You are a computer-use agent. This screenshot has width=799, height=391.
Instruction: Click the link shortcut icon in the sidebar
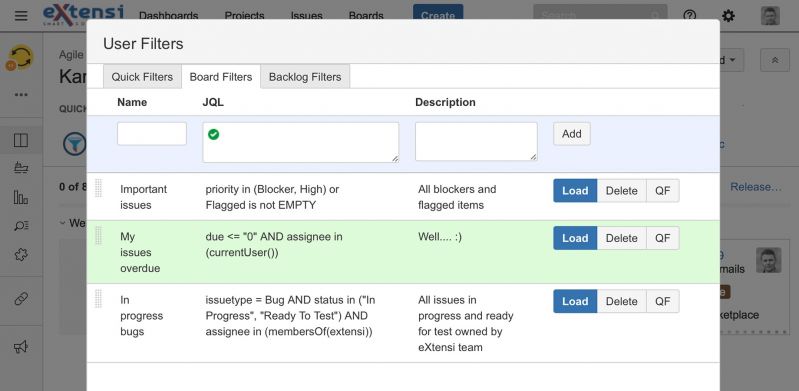pyautogui.click(x=21, y=299)
